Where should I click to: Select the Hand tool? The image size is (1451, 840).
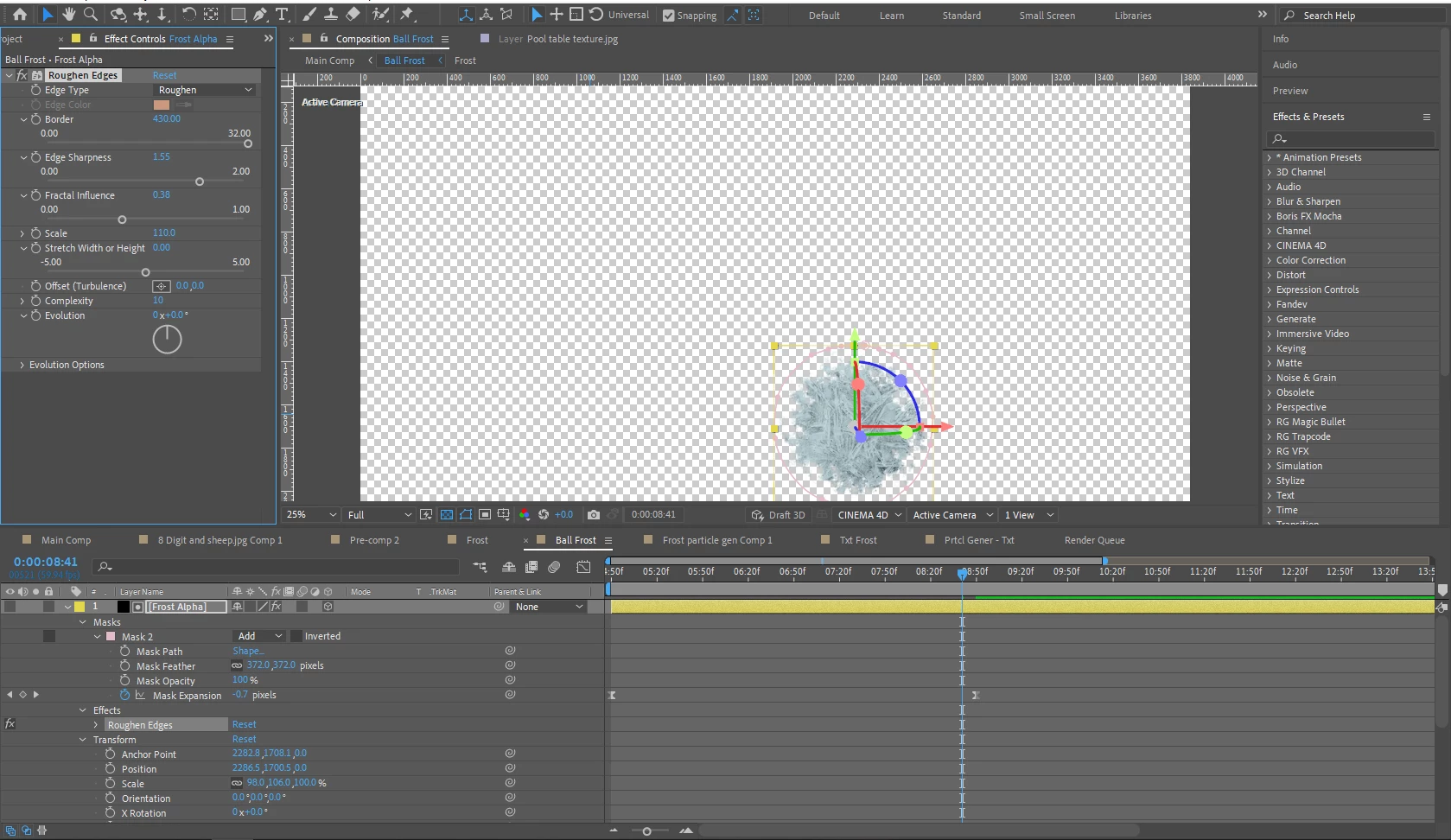click(x=69, y=14)
